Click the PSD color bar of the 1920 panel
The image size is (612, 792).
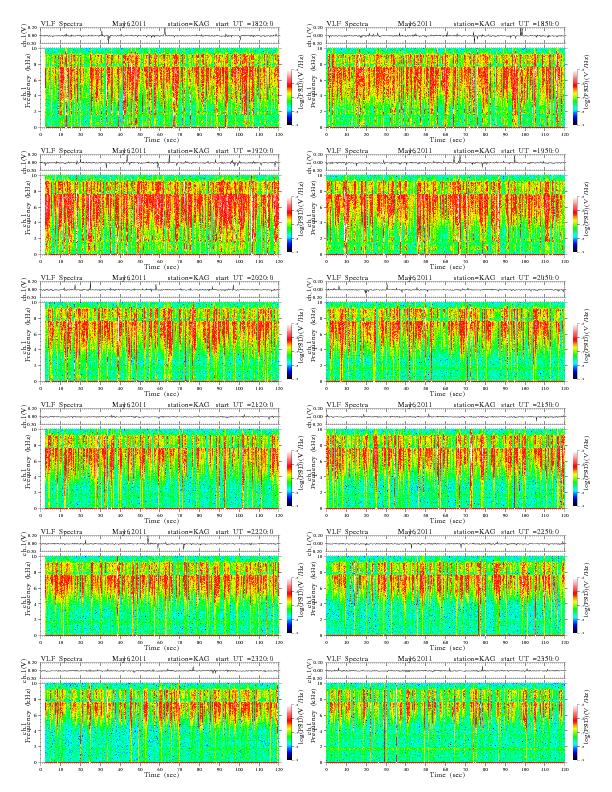(x=289, y=224)
